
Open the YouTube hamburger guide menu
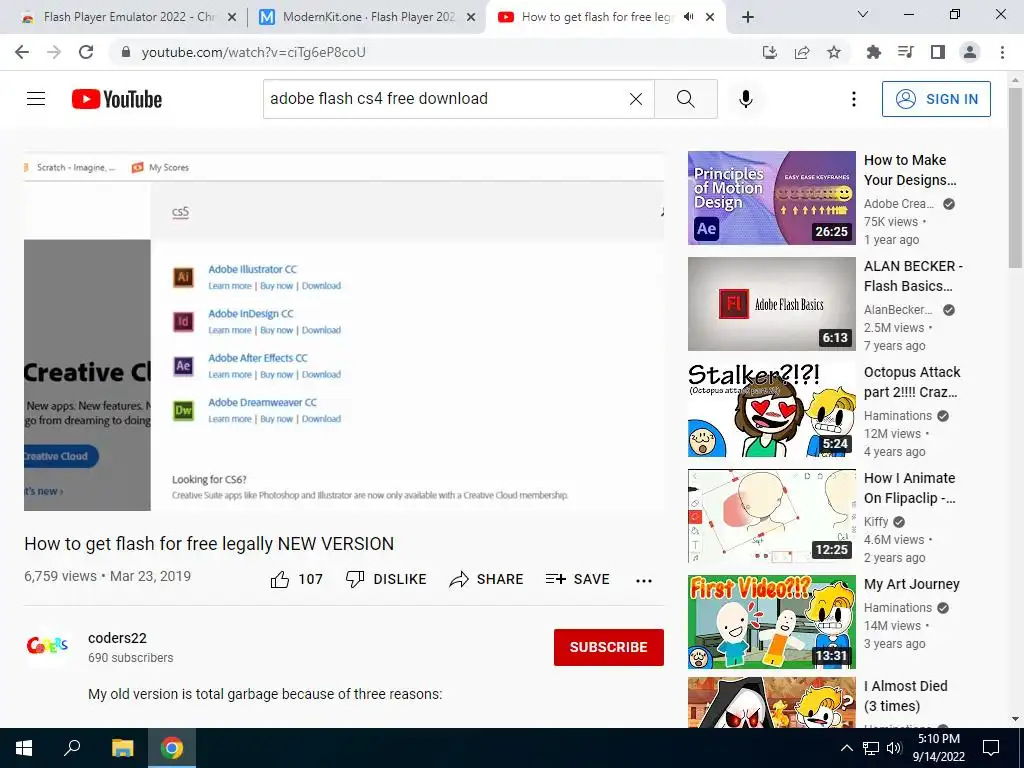(x=36, y=99)
